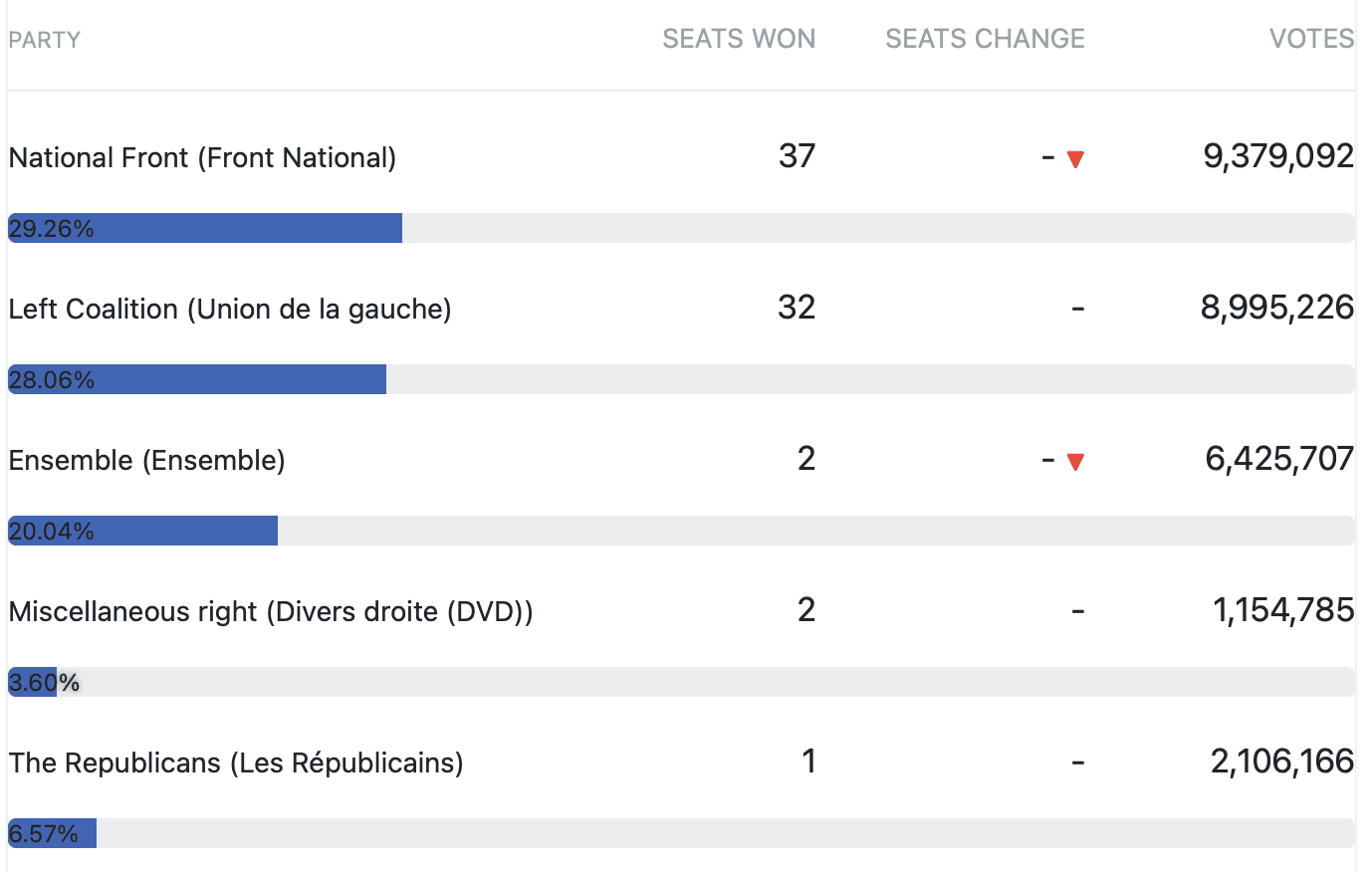The width and height of the screenshot is (1372, 872).
Task: Click the 9,379,092 votes figure
Action: coord(1278,156)
